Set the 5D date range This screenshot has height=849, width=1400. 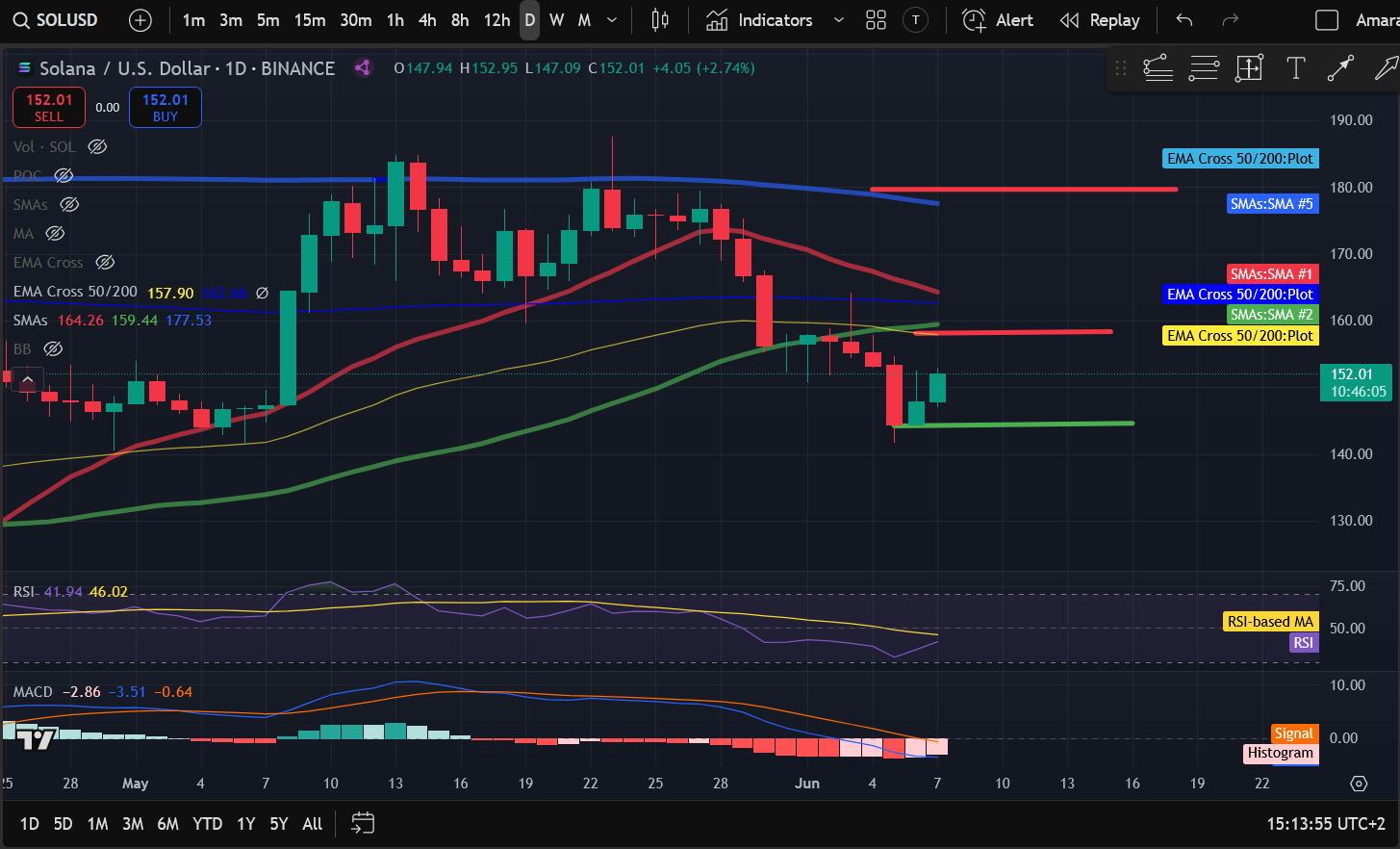point(63,824)
